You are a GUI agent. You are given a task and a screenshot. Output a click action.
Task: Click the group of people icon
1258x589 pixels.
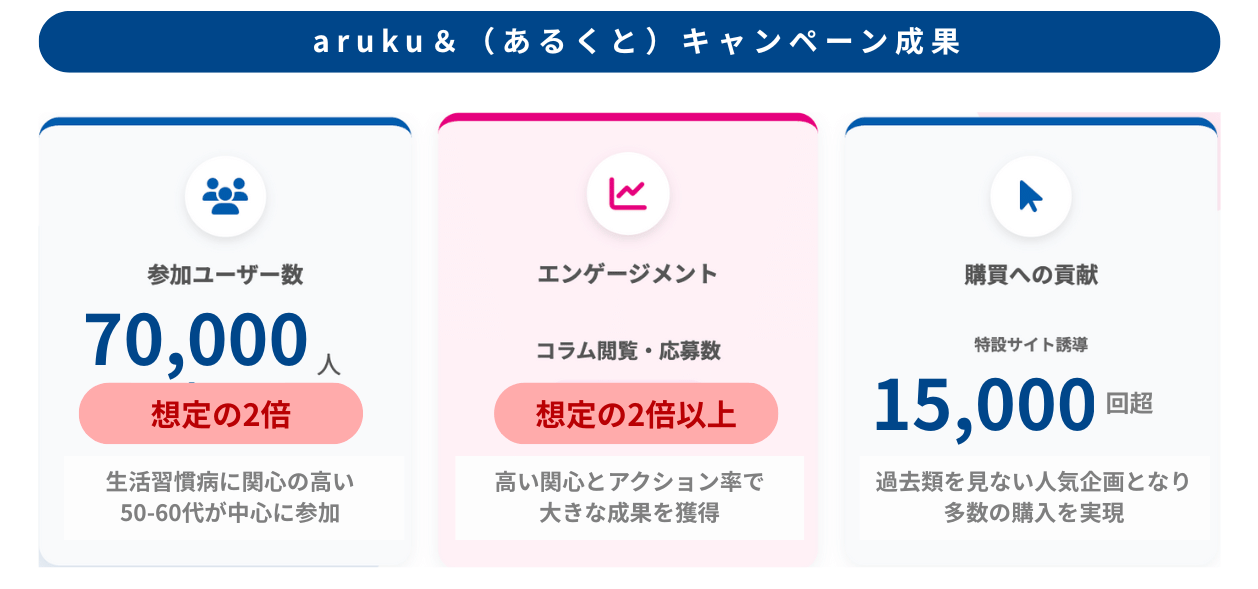point(225,196)
